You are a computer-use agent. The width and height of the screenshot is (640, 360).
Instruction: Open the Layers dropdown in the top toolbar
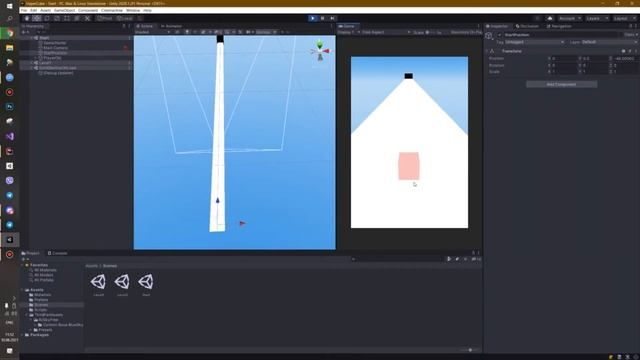597,18
